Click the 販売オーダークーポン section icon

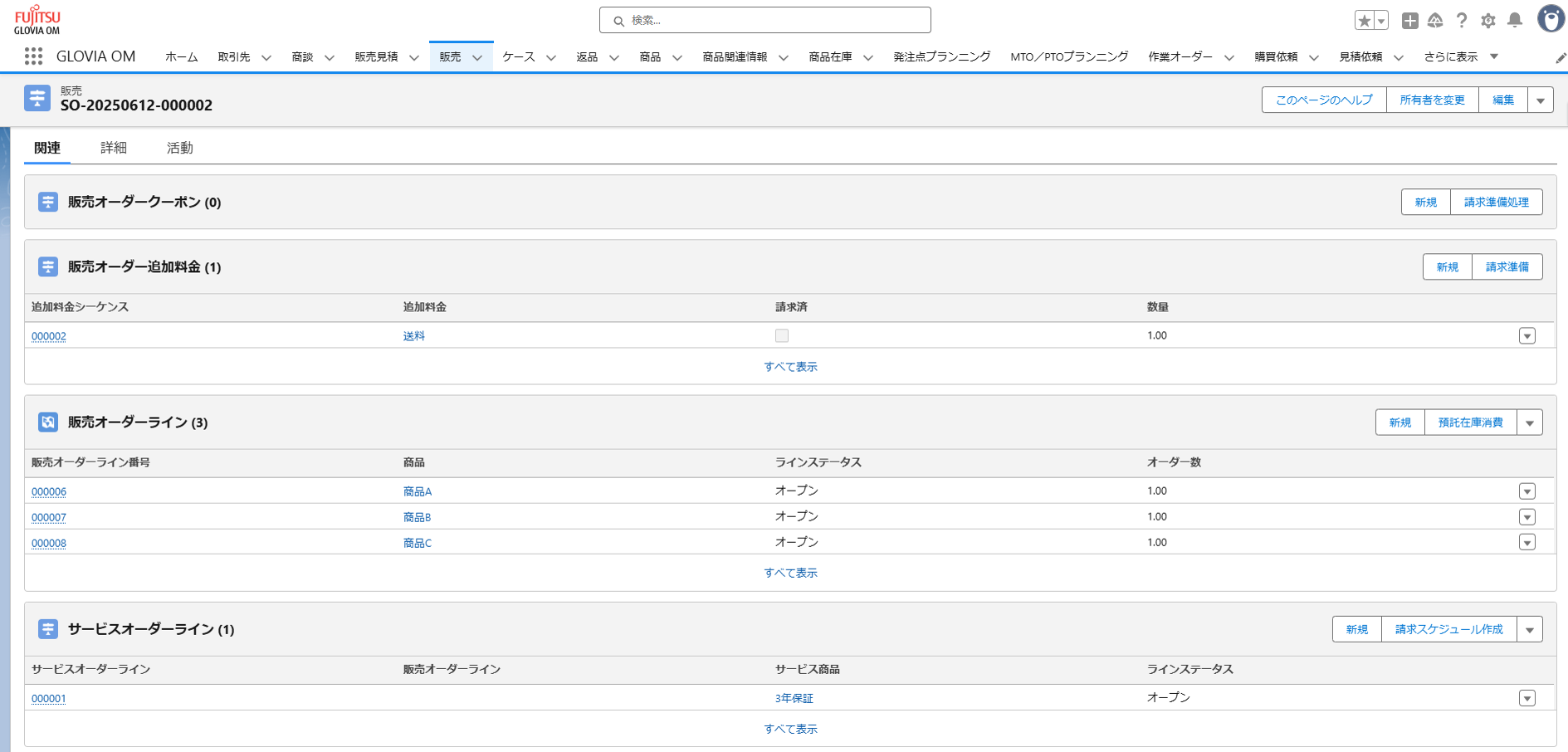point(48,202)
